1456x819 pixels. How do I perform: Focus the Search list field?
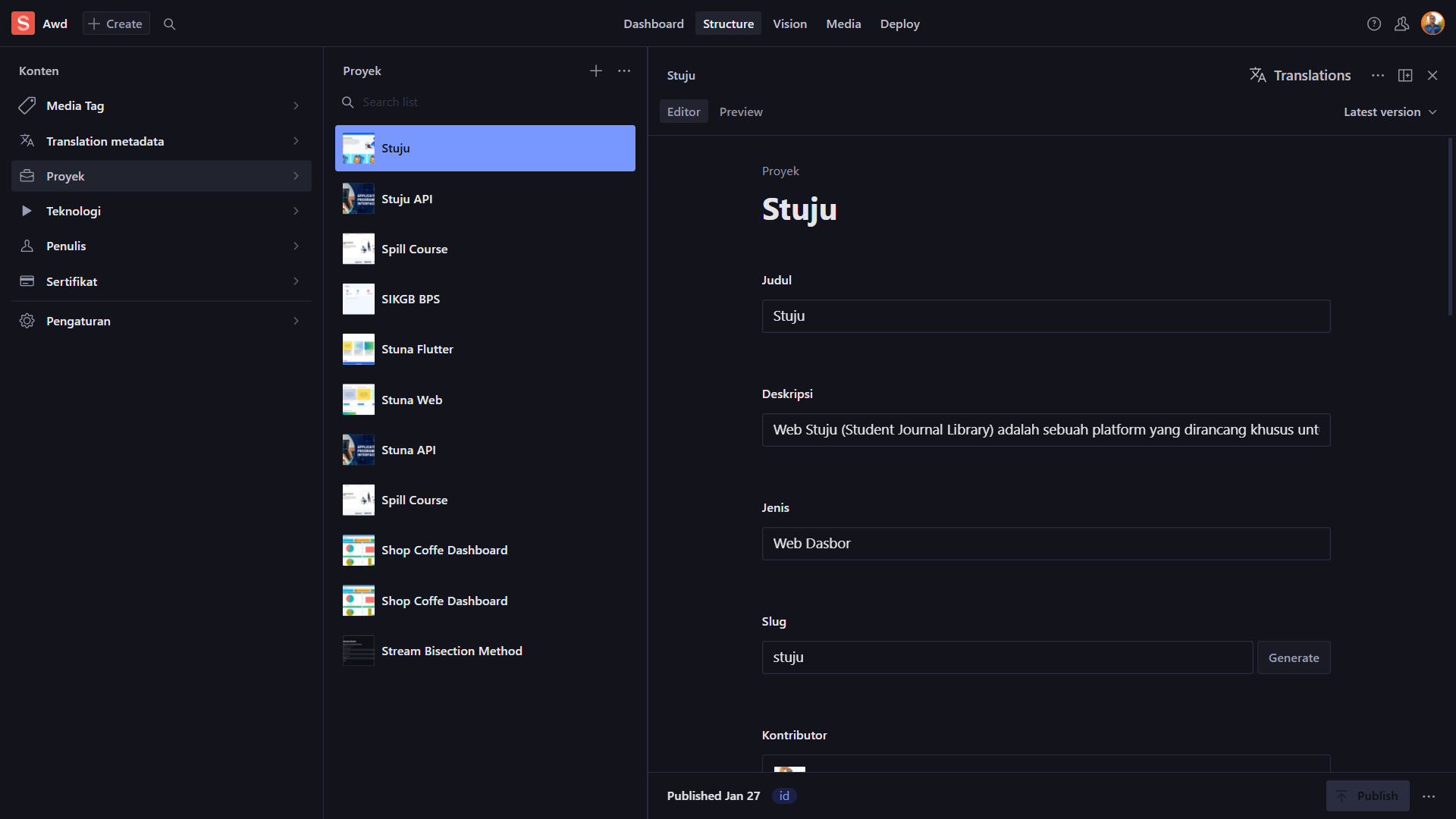click(485, 102)
